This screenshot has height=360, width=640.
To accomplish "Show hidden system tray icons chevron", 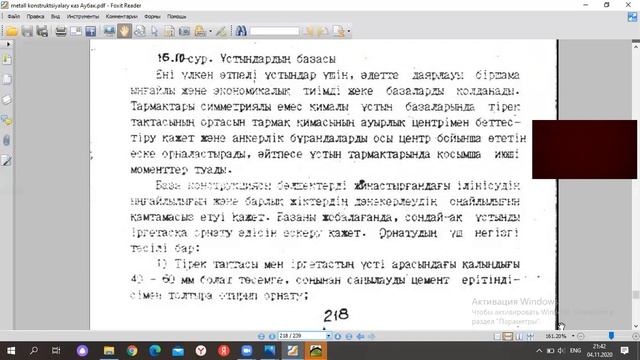I will (539, 351).
